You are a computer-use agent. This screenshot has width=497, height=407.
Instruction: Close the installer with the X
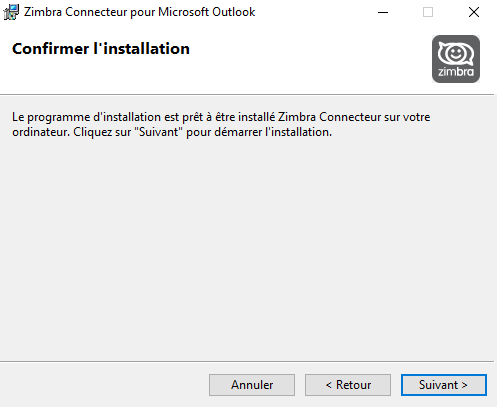pos(474,12)
